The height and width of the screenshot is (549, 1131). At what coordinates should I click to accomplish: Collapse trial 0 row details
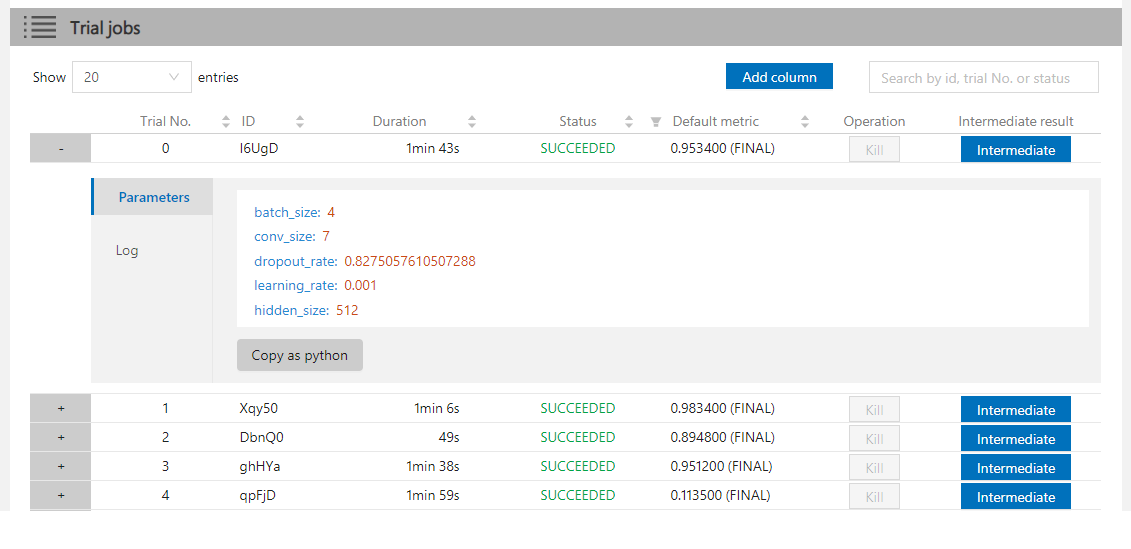pos(61,148)
